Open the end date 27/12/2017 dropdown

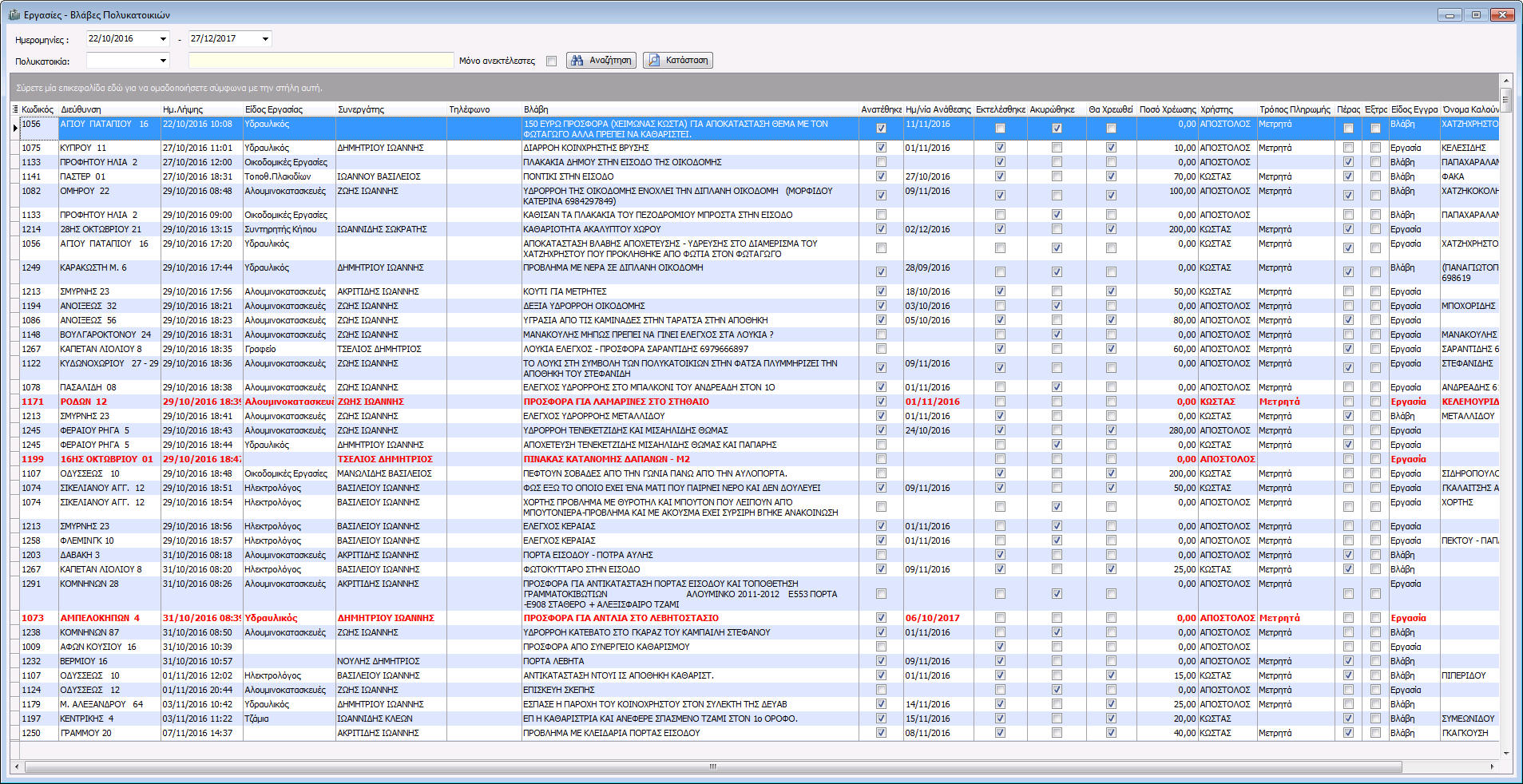[x=265, y=38]
